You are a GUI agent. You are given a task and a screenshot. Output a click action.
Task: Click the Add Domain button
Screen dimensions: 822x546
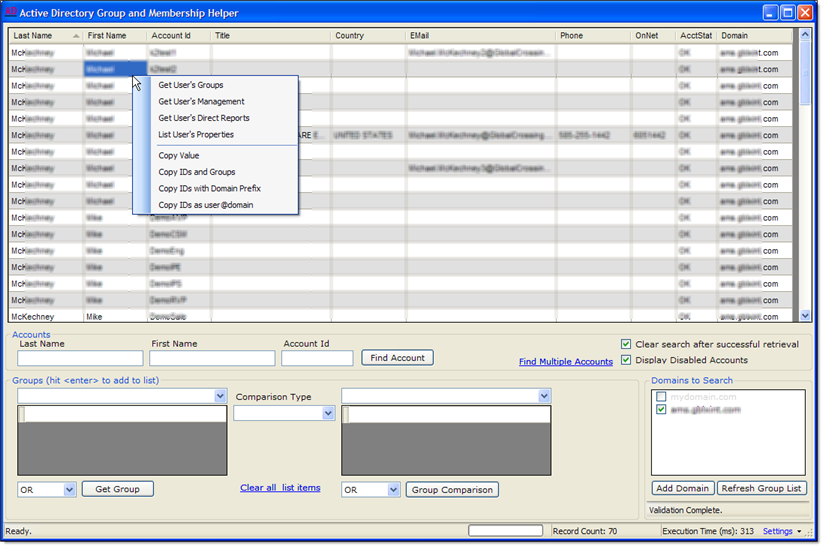pyautogui.click(x=683, y=488)
